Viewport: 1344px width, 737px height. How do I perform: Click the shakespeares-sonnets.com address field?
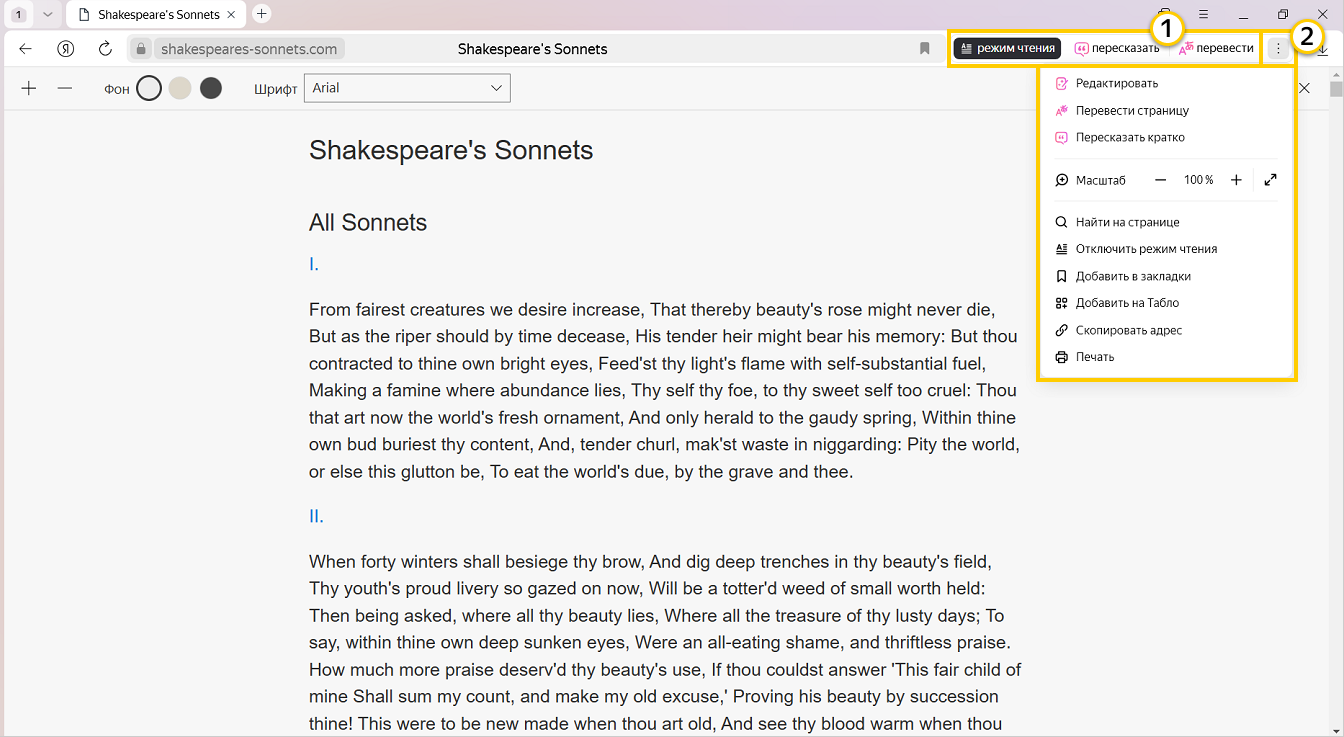tap(249, 49)
